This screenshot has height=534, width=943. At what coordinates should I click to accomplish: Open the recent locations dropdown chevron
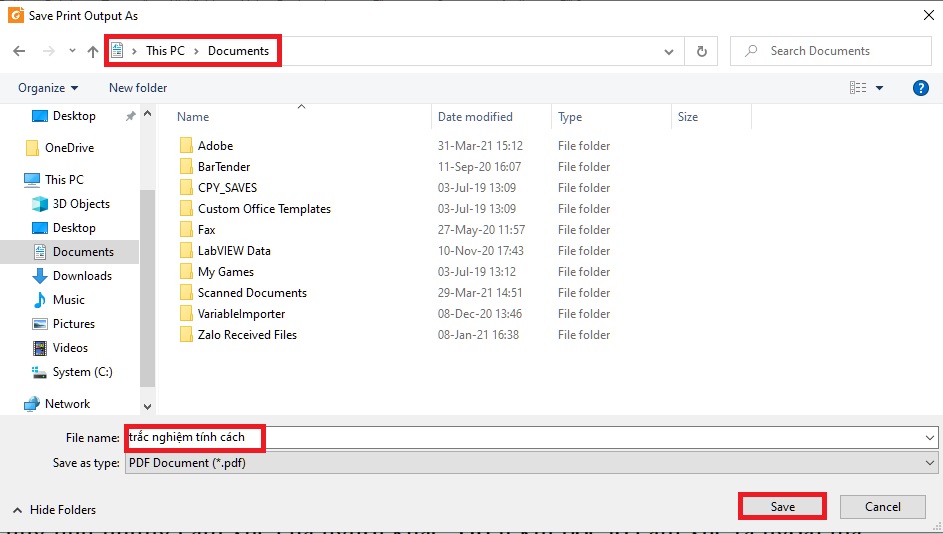(x=72, y=51)
